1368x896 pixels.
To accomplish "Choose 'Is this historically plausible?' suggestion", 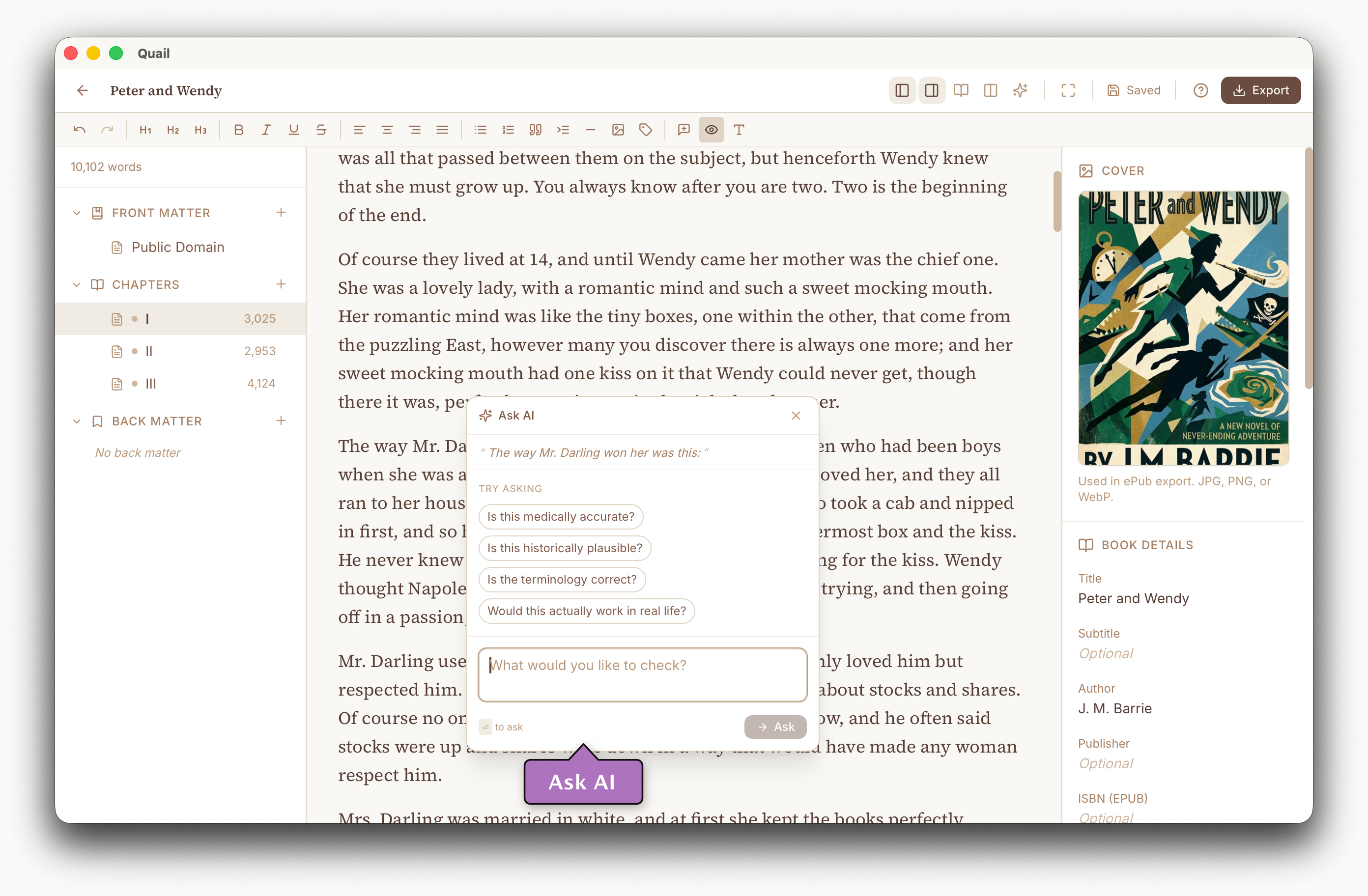I will tap(565, 548).
